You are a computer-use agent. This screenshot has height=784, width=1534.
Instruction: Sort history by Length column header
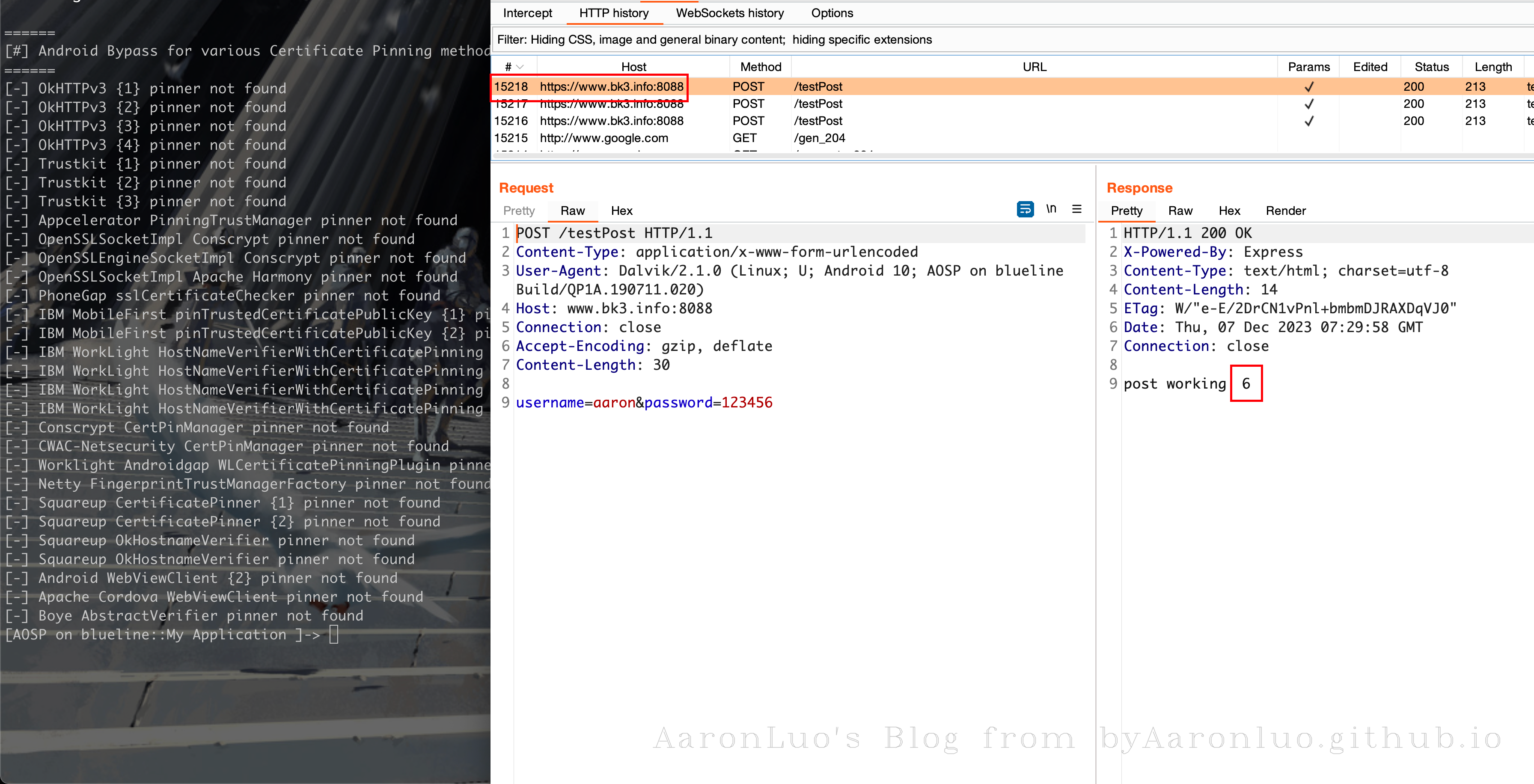coord(1492,67)
